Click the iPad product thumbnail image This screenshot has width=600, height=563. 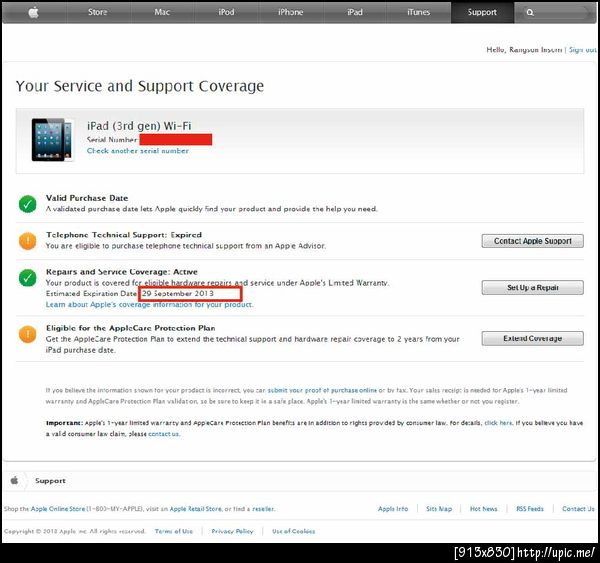click(52, 140)
